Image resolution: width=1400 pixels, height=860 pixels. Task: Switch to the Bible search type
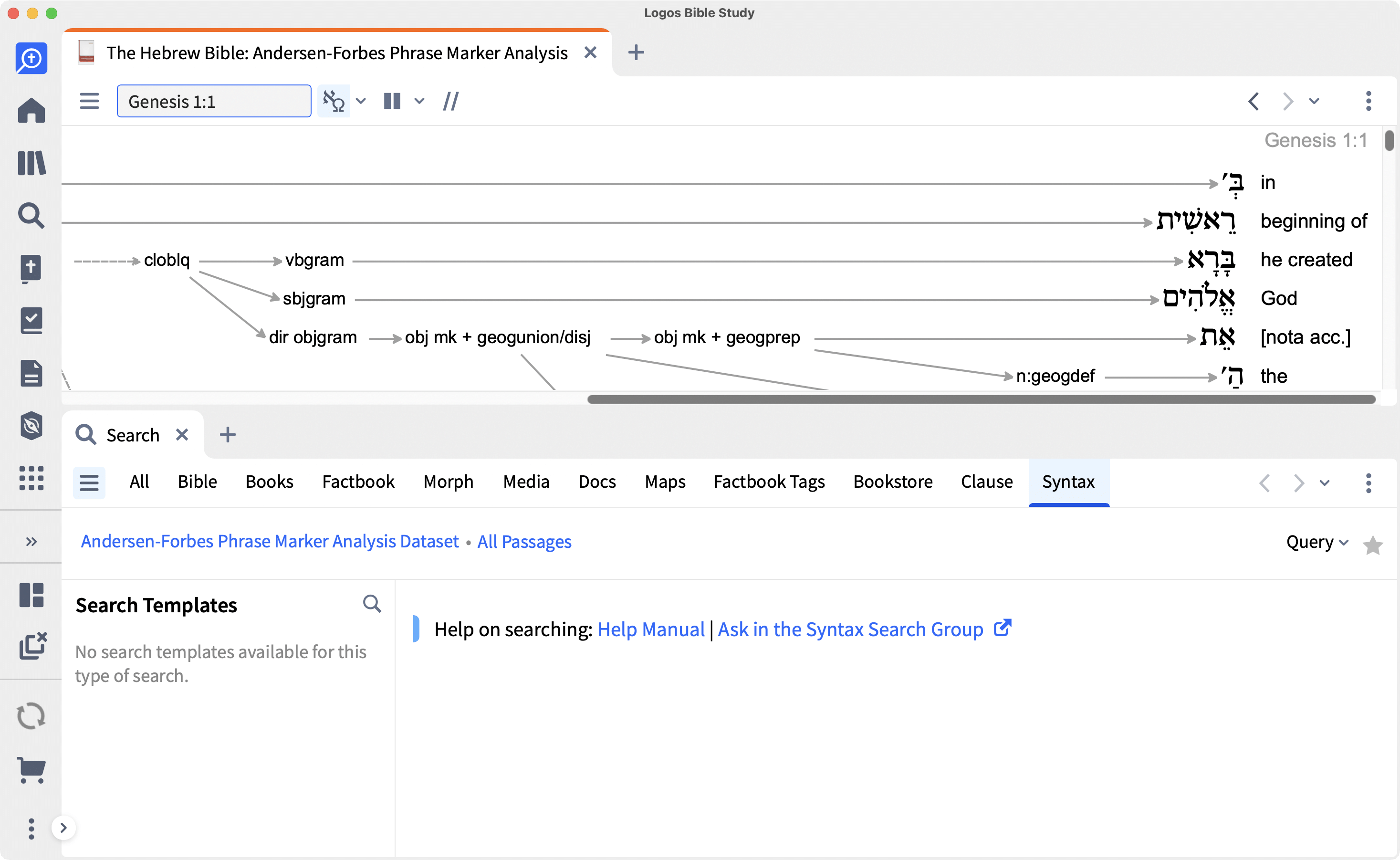point(198,482)
